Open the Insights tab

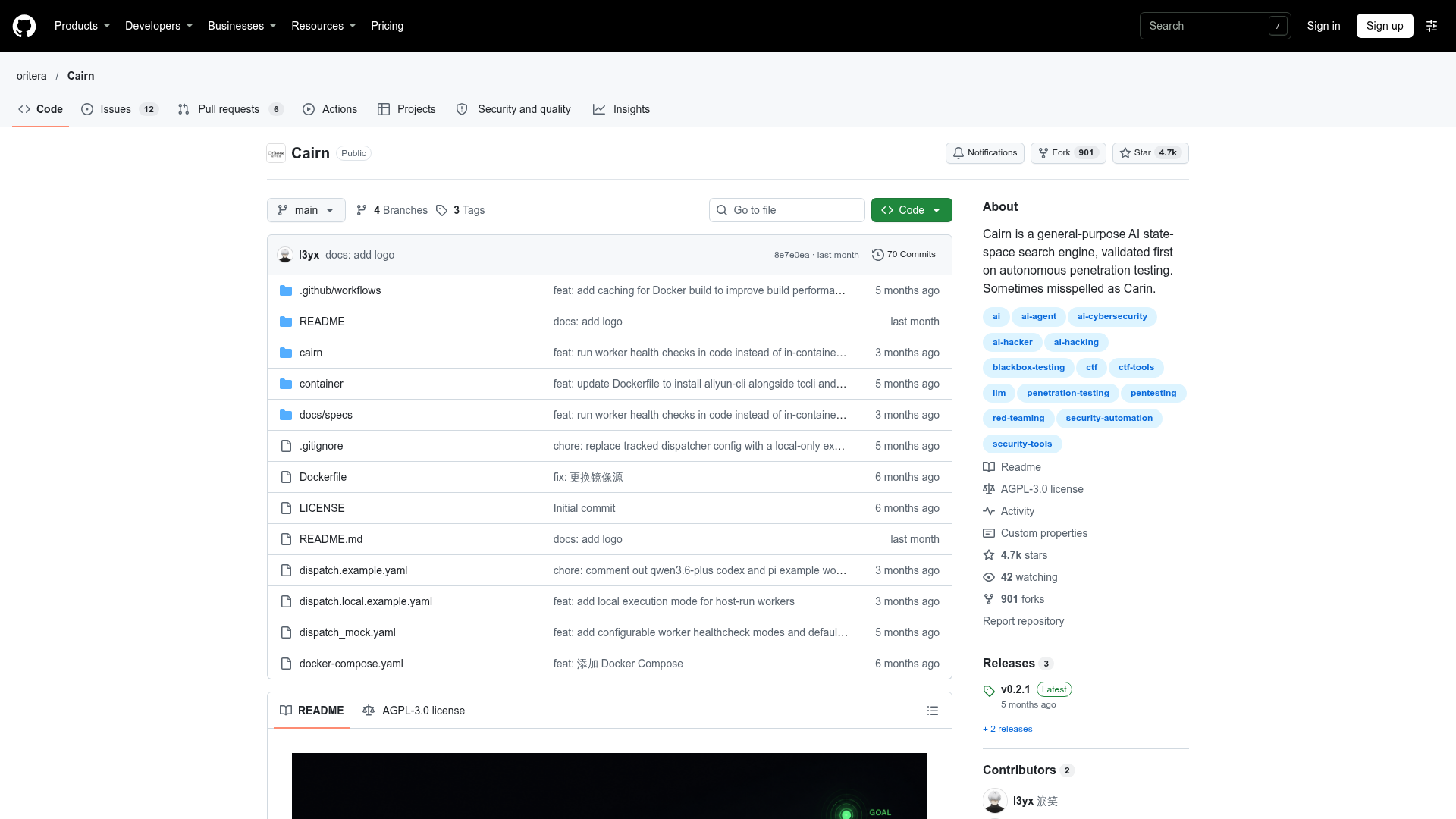point(621,109)
